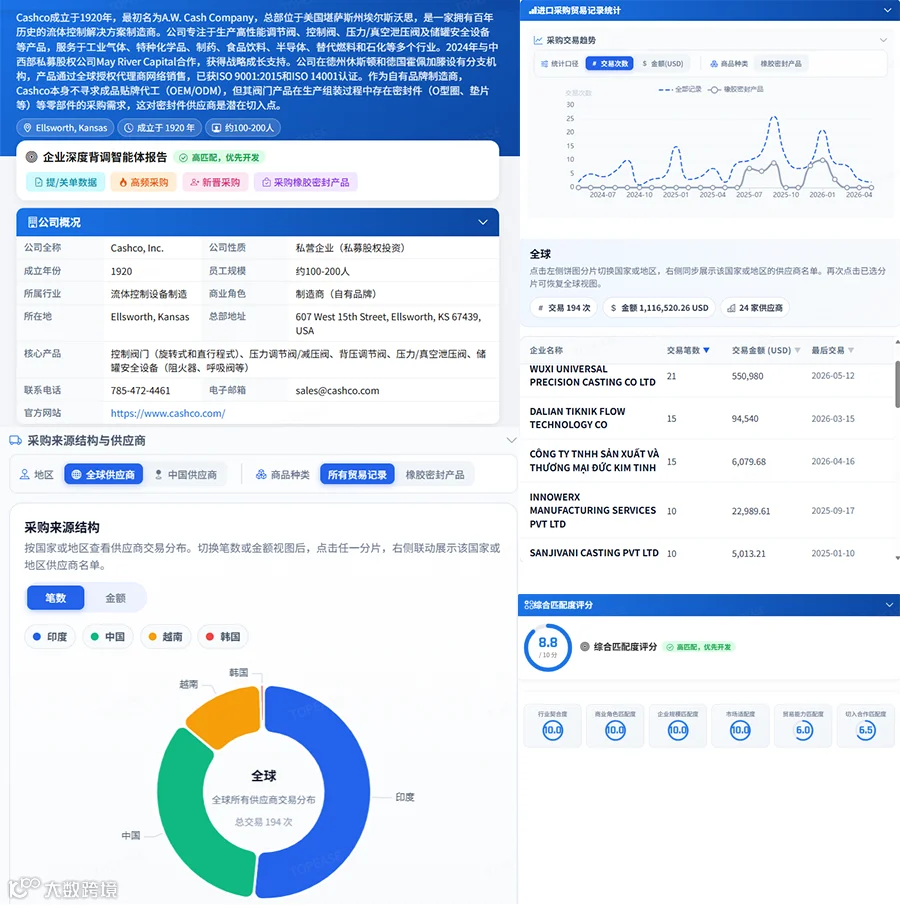This screenshot has width=900, height=906.
Task: Click the line chart icon beside 采购交易趋势
Action: click(538, 40)
